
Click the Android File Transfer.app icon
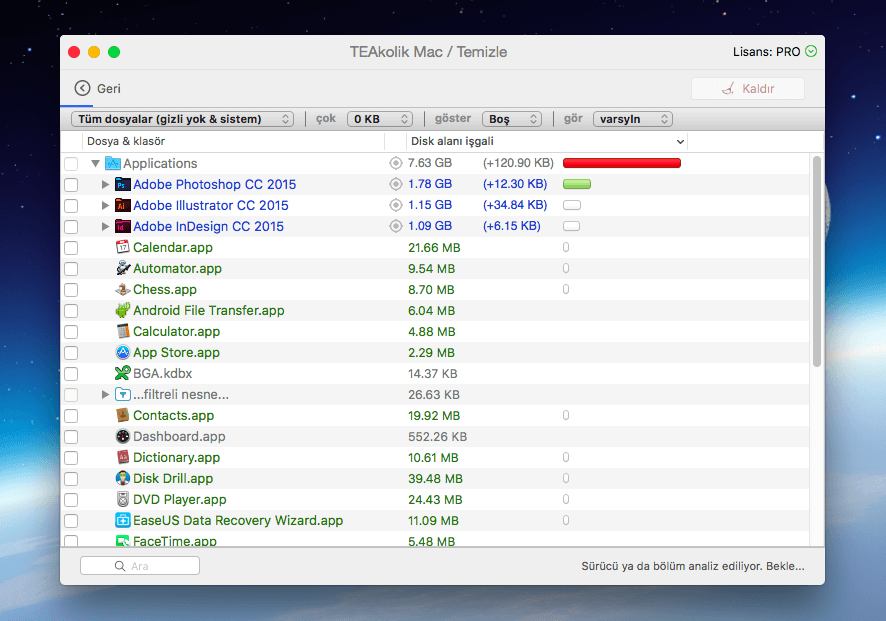point(123,310)
